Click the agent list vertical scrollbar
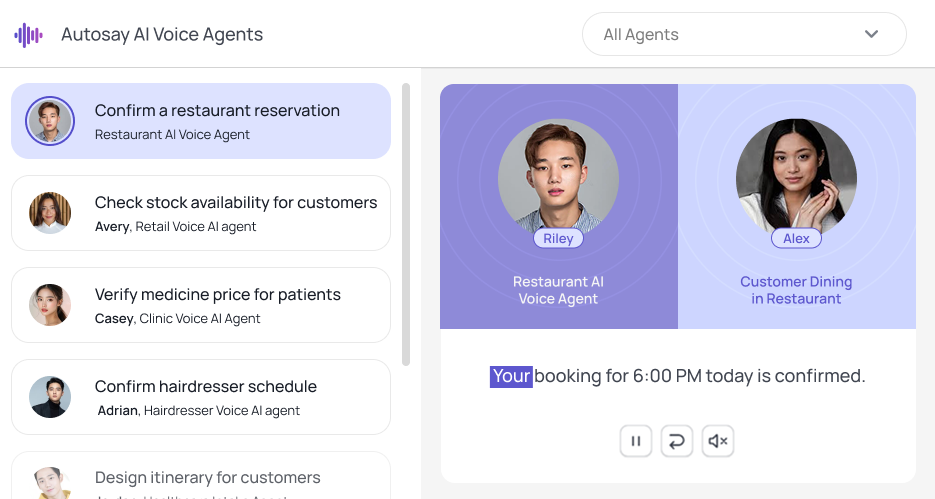Viewport: 935px width, 499px height. click(406, 224)
